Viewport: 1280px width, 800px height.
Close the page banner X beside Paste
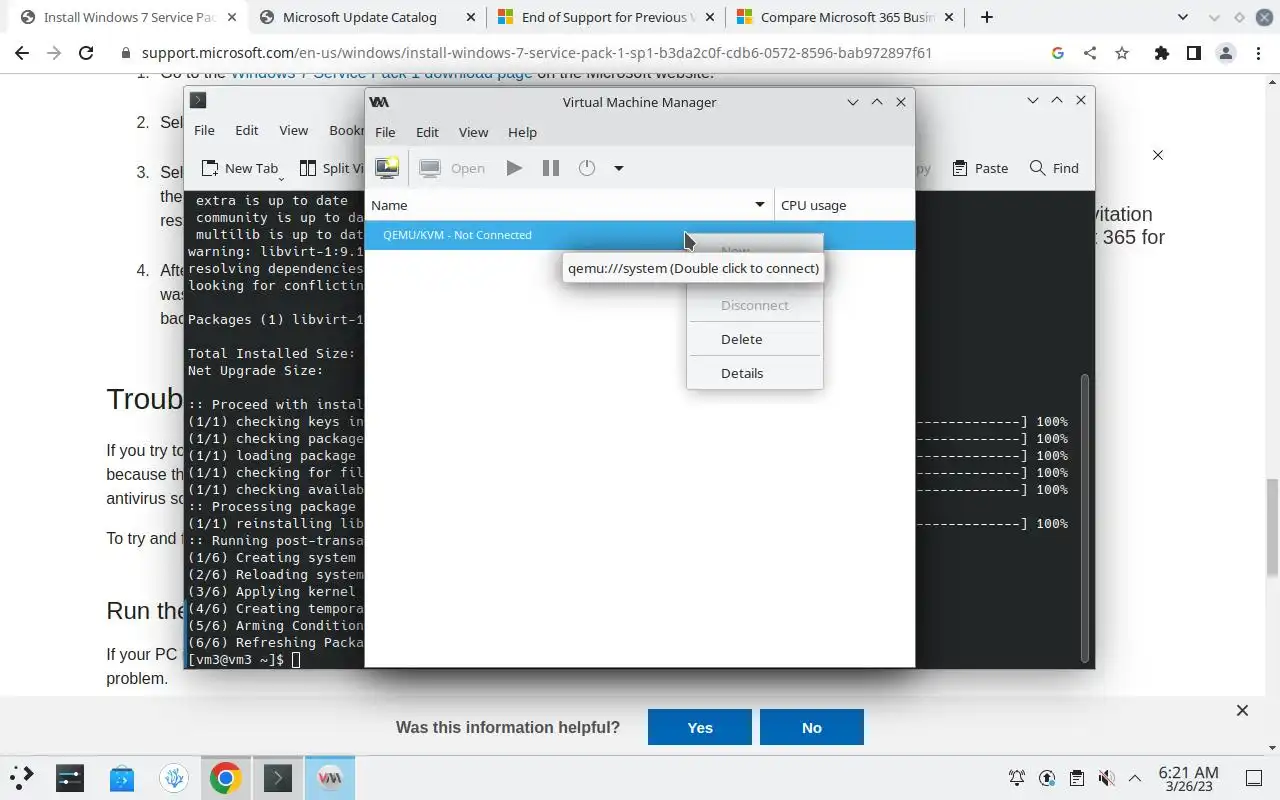(1158, 155)
